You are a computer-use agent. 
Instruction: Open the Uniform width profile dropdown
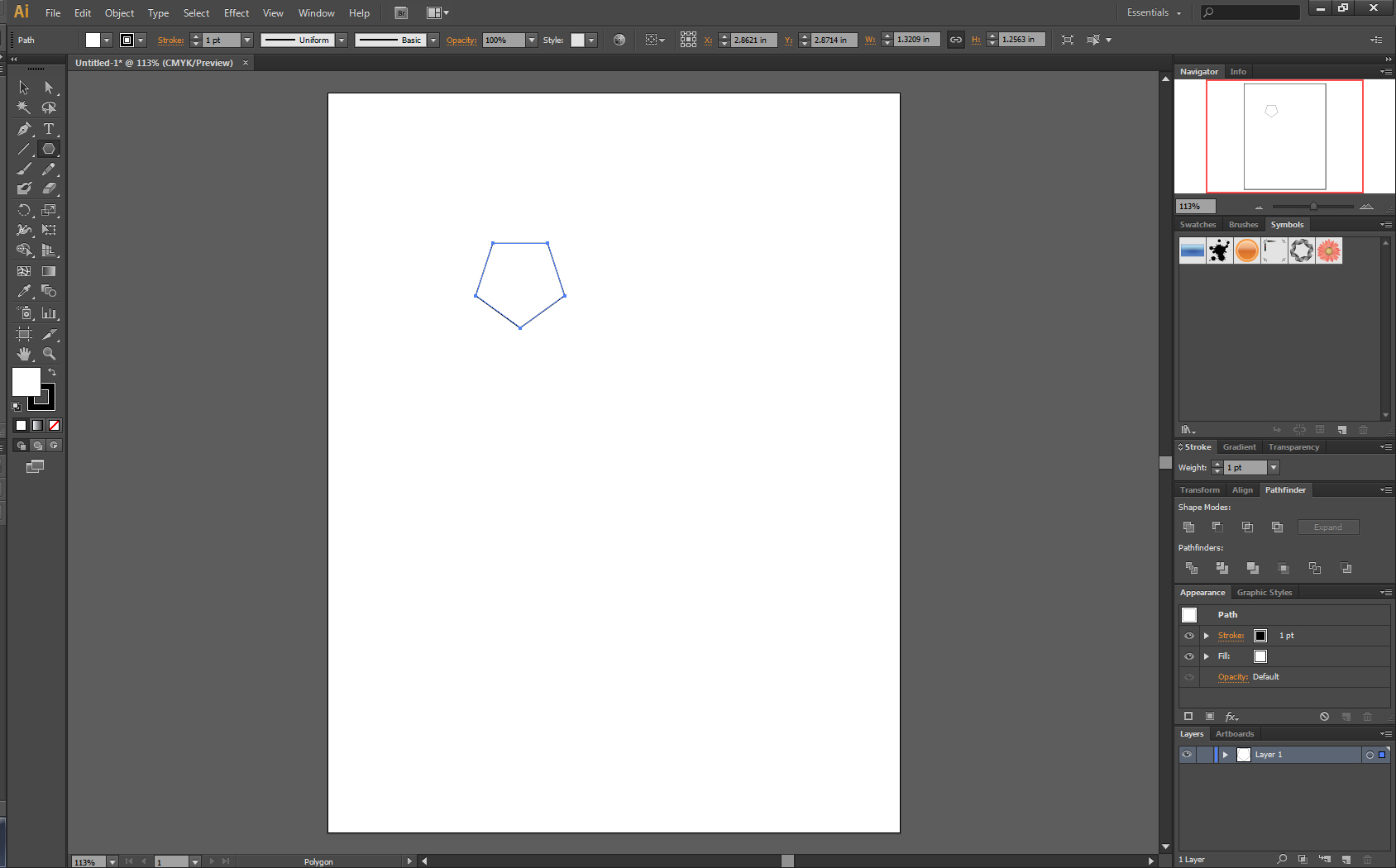(x=342, y=40)
